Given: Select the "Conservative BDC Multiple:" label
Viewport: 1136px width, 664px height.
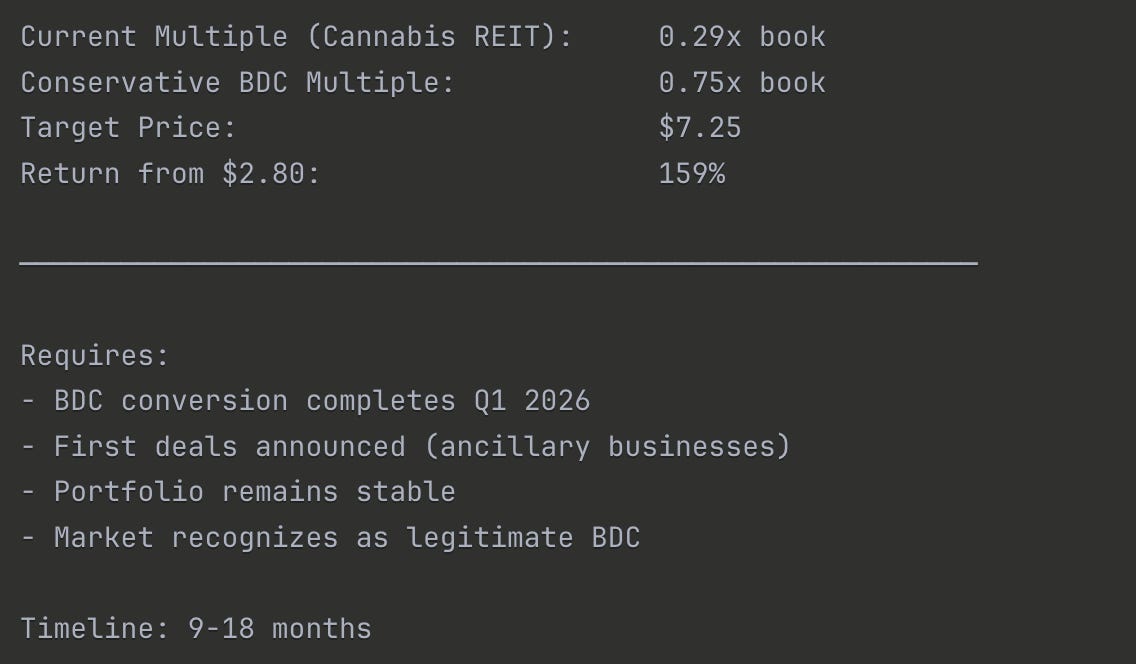Looking at the screenshot, I should tap(237, 83).
